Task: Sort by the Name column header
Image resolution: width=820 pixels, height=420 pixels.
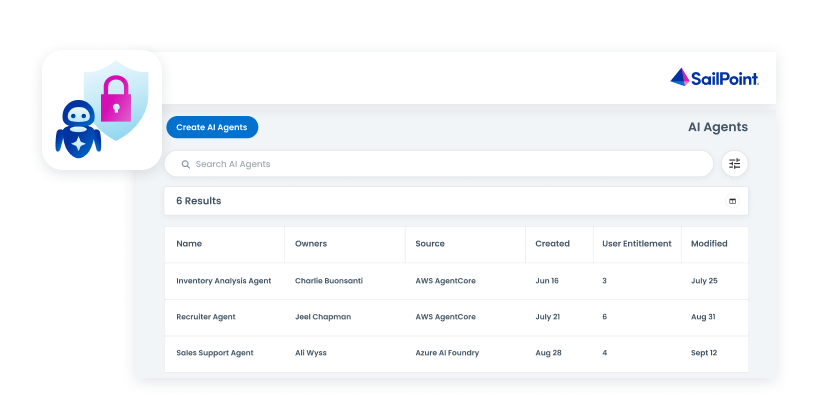Action: (x=189, y=244)
